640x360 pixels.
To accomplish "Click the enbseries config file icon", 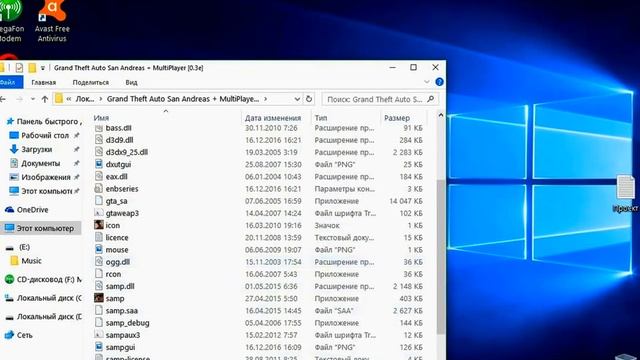I will pyautogui.click(x=98, y=189).
